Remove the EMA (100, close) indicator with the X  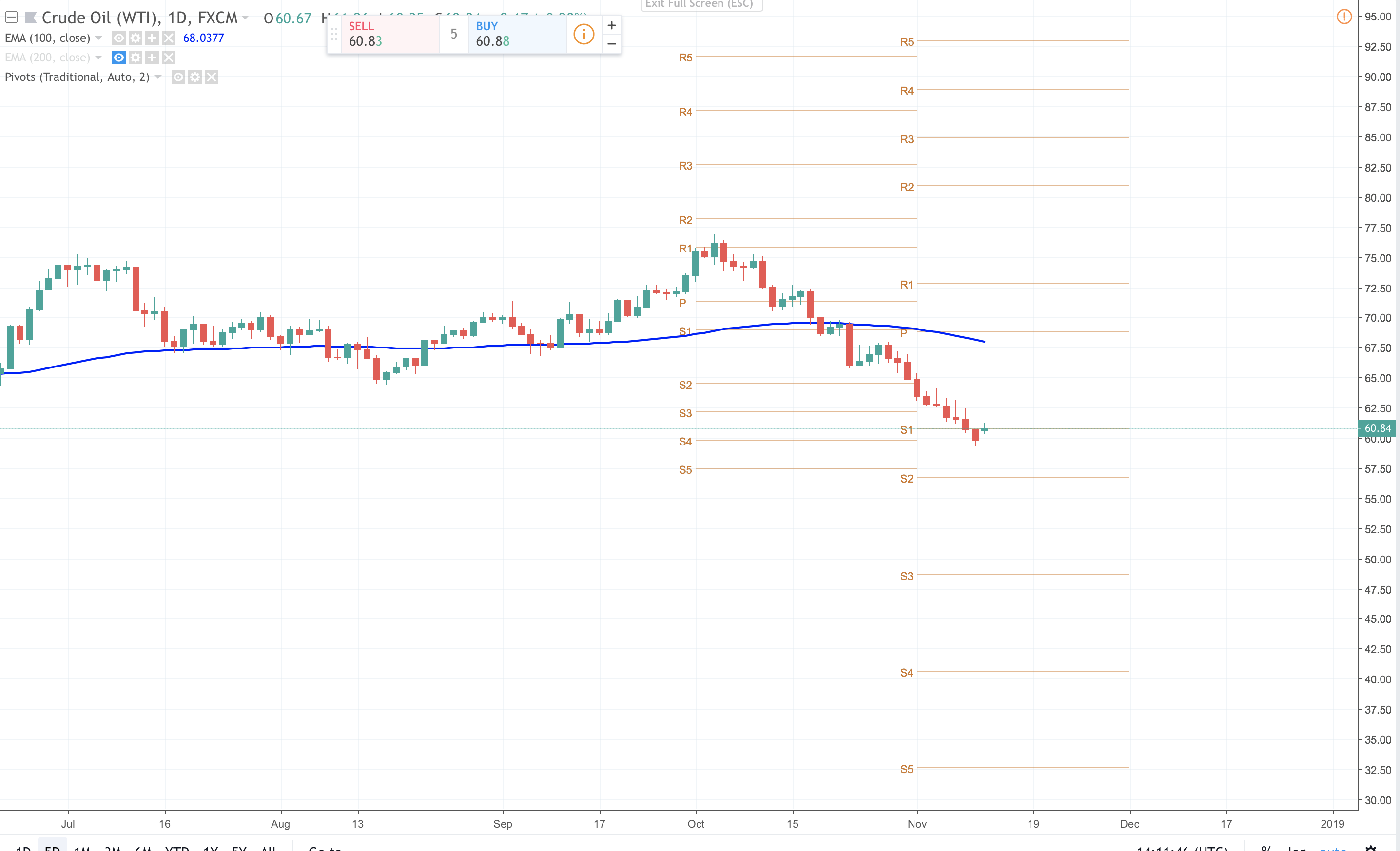[168, 38]
